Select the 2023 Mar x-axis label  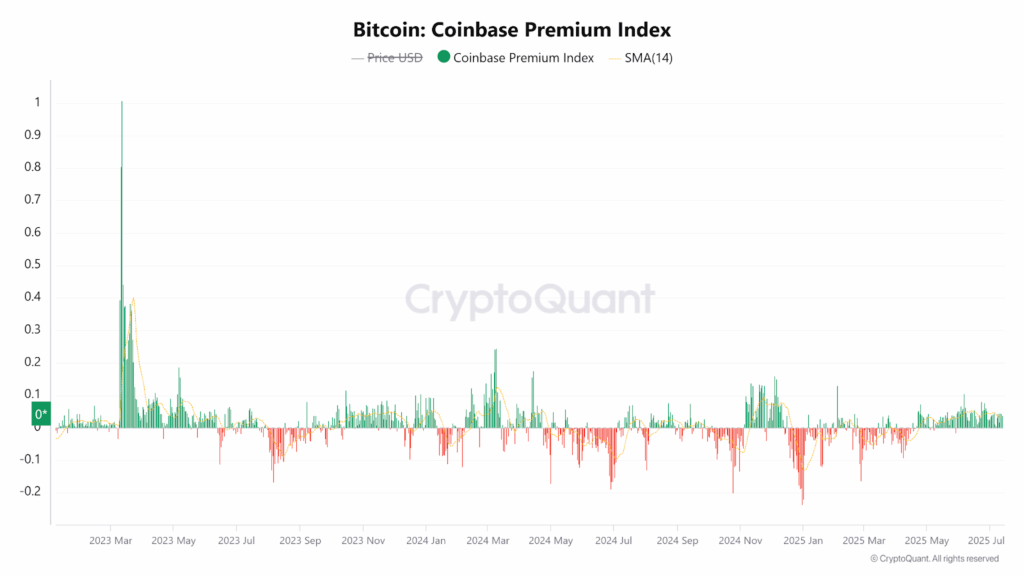click(x=112, y=541)
